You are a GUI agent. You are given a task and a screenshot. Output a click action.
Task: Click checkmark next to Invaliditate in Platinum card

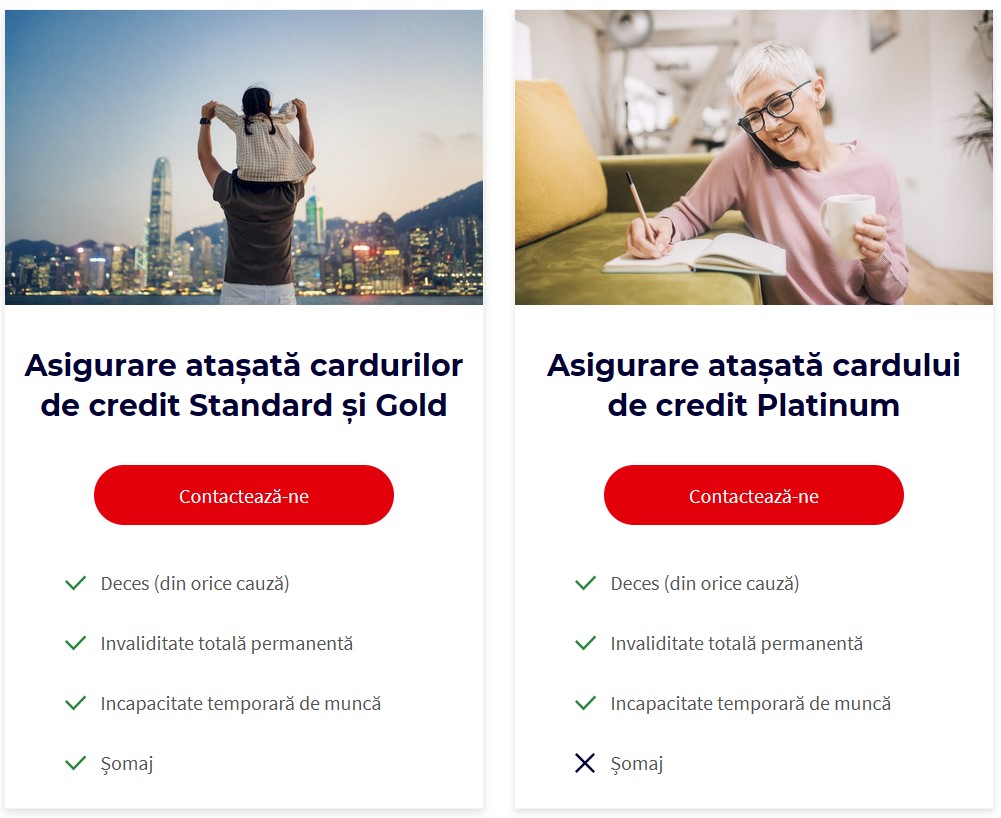tap(585, 643)
